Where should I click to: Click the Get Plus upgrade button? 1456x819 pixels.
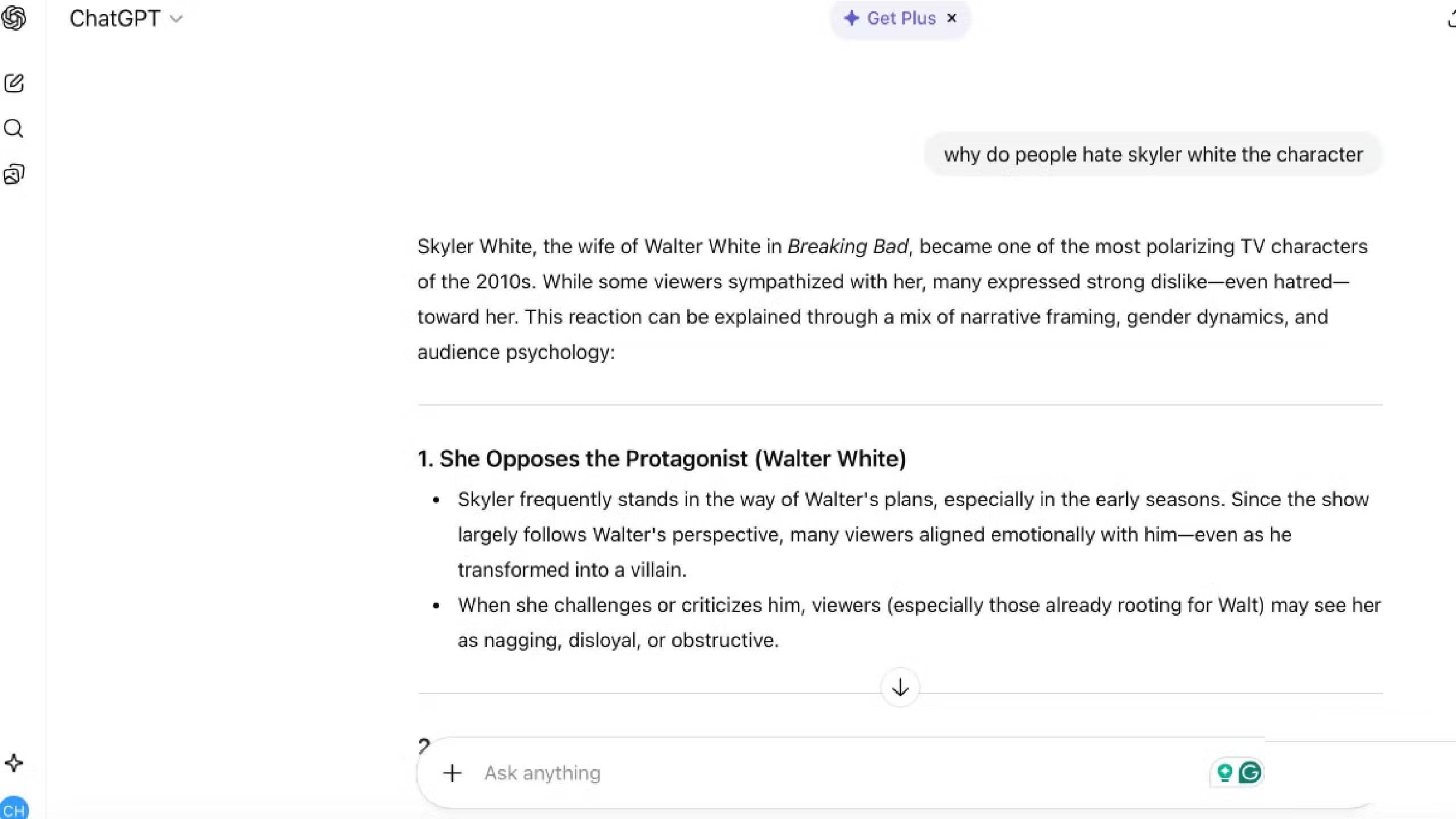click(x=891, y=18)
